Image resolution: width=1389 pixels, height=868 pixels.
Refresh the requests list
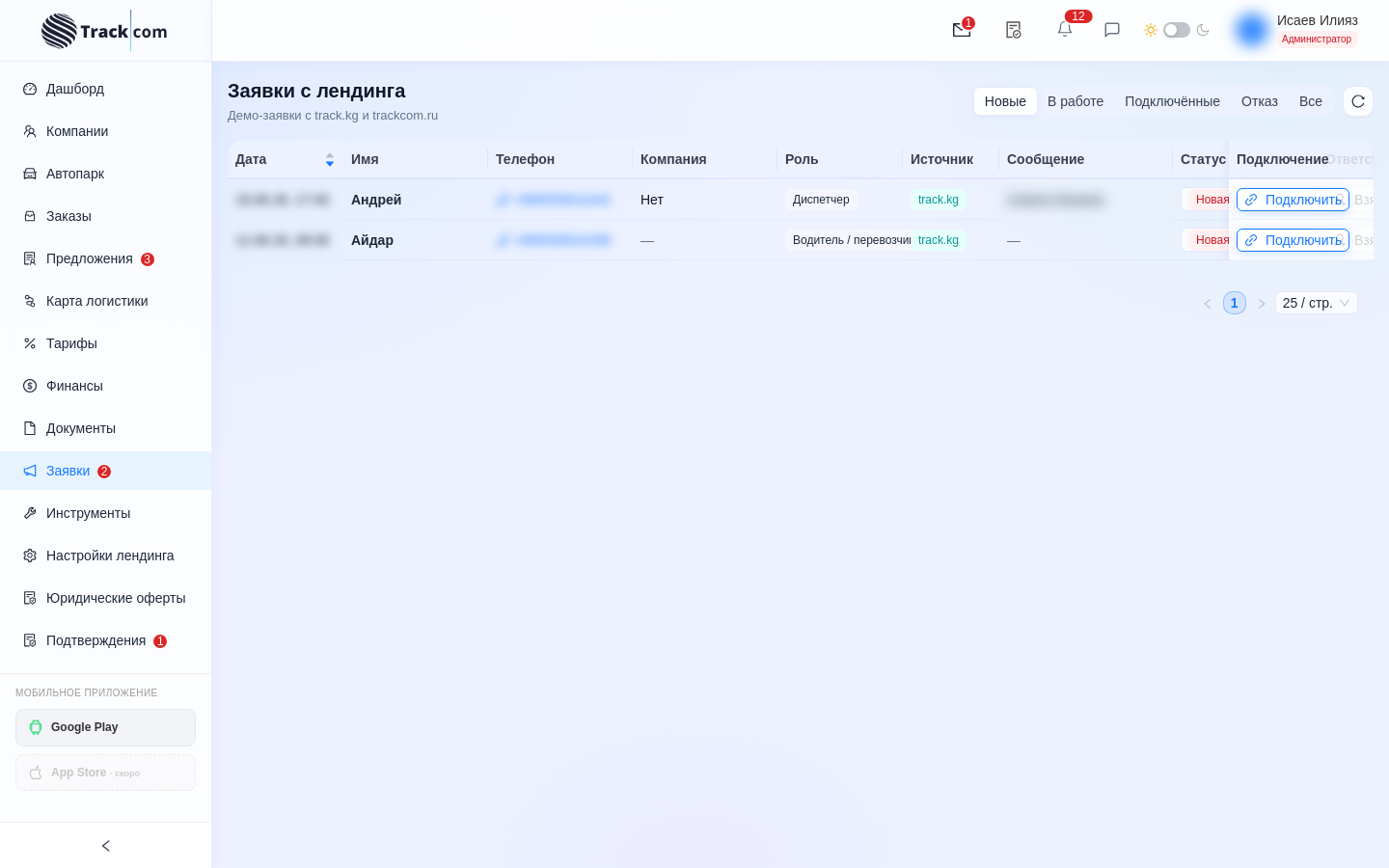pos(1358,101)
